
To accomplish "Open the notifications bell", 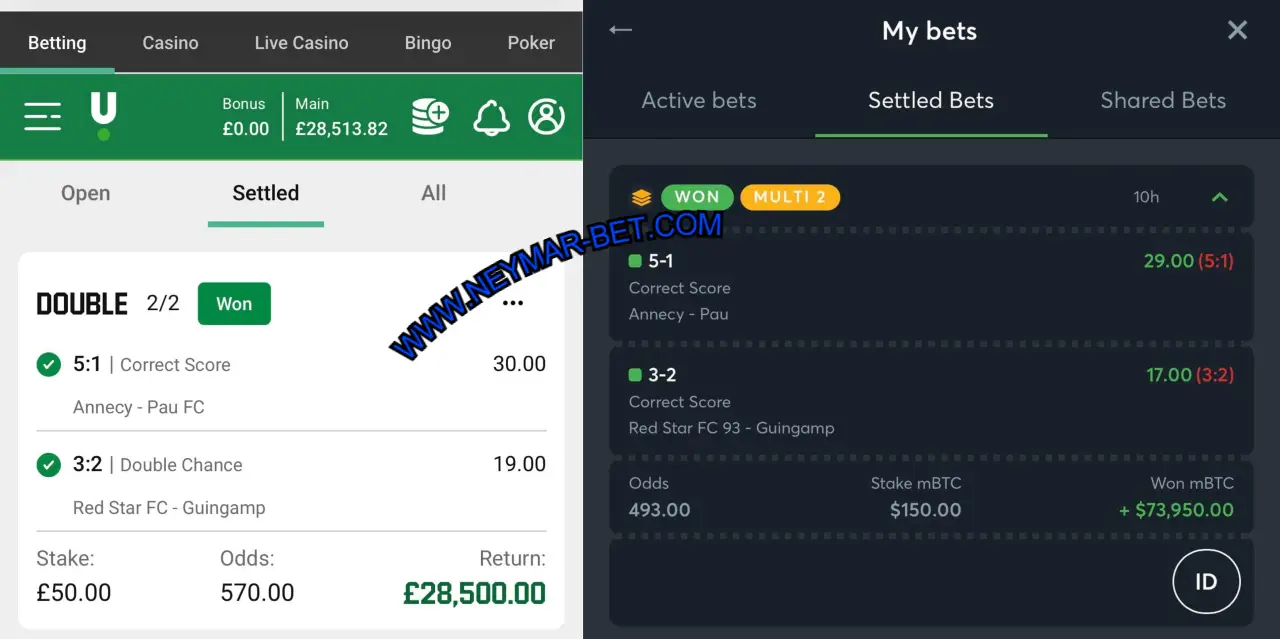I will coord(491,117).
